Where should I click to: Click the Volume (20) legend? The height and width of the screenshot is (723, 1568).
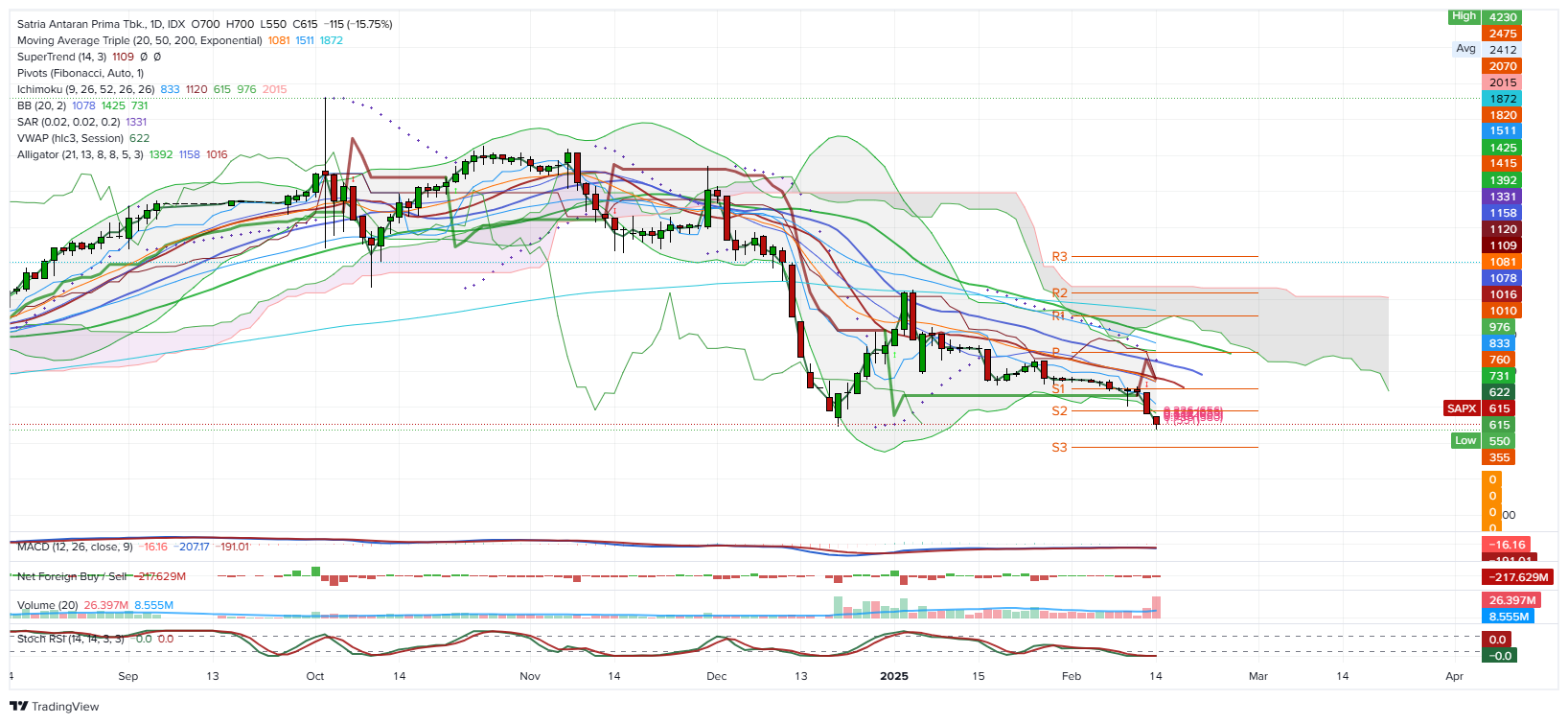pyautogui.click(x=95, y=605)
